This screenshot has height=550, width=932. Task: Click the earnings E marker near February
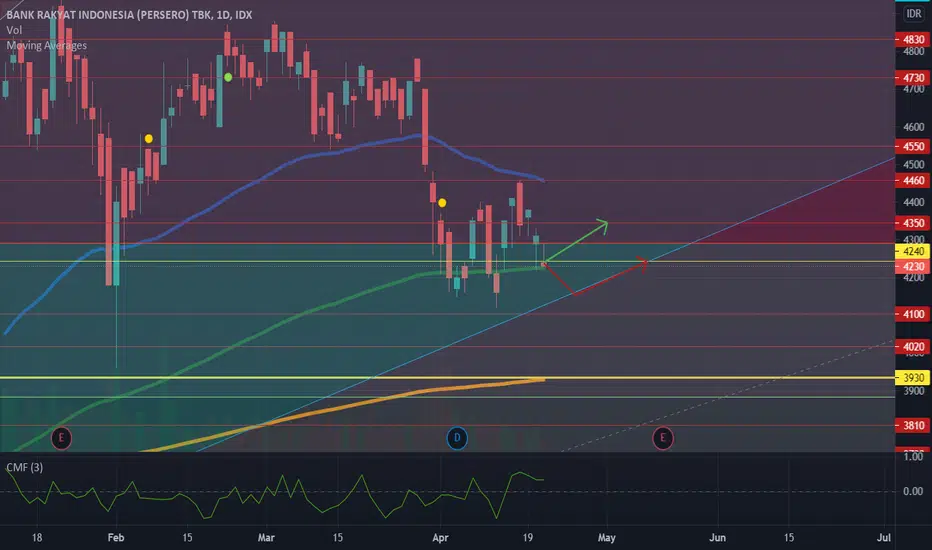point(61,438)
